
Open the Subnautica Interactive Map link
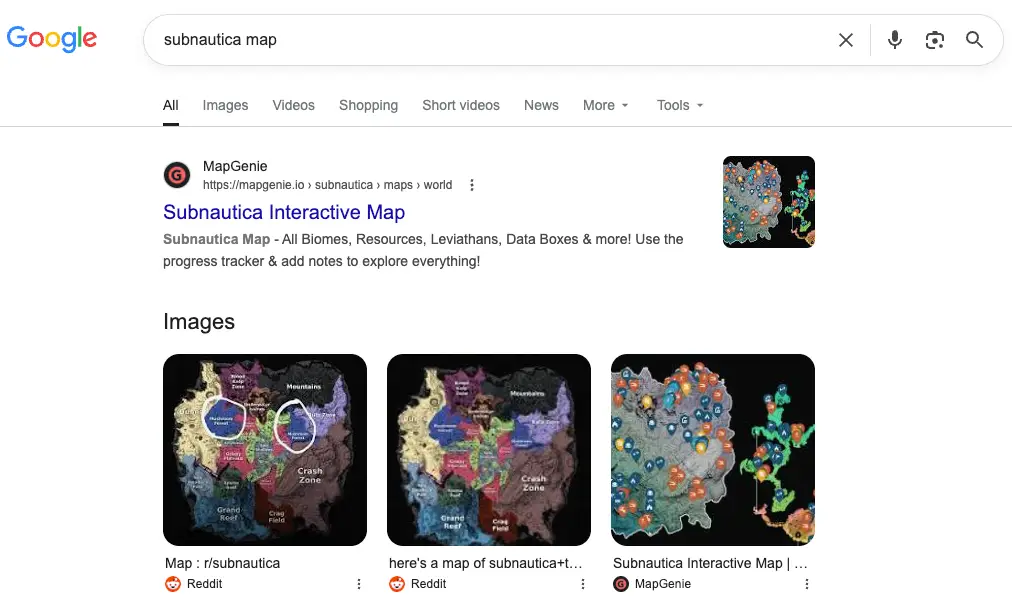[x=284, y=212]
